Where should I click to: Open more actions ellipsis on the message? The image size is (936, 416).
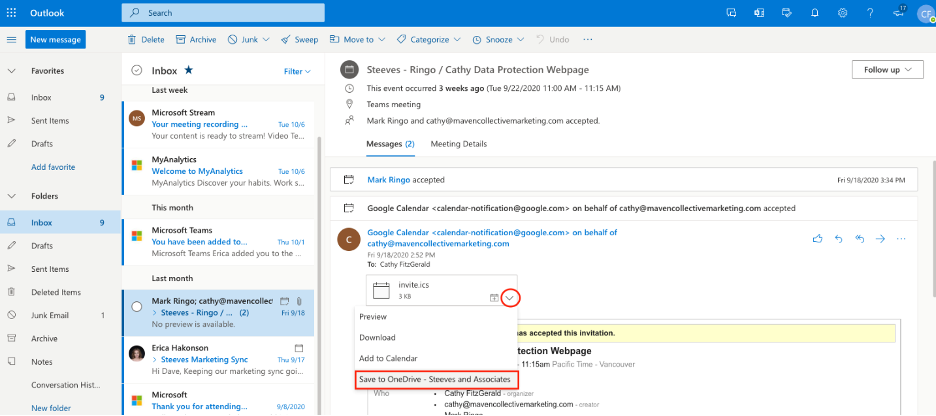901,239
